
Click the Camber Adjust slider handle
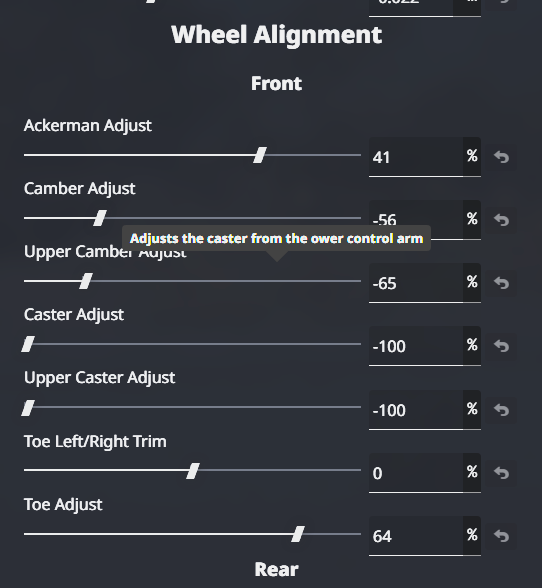(100, 218)
